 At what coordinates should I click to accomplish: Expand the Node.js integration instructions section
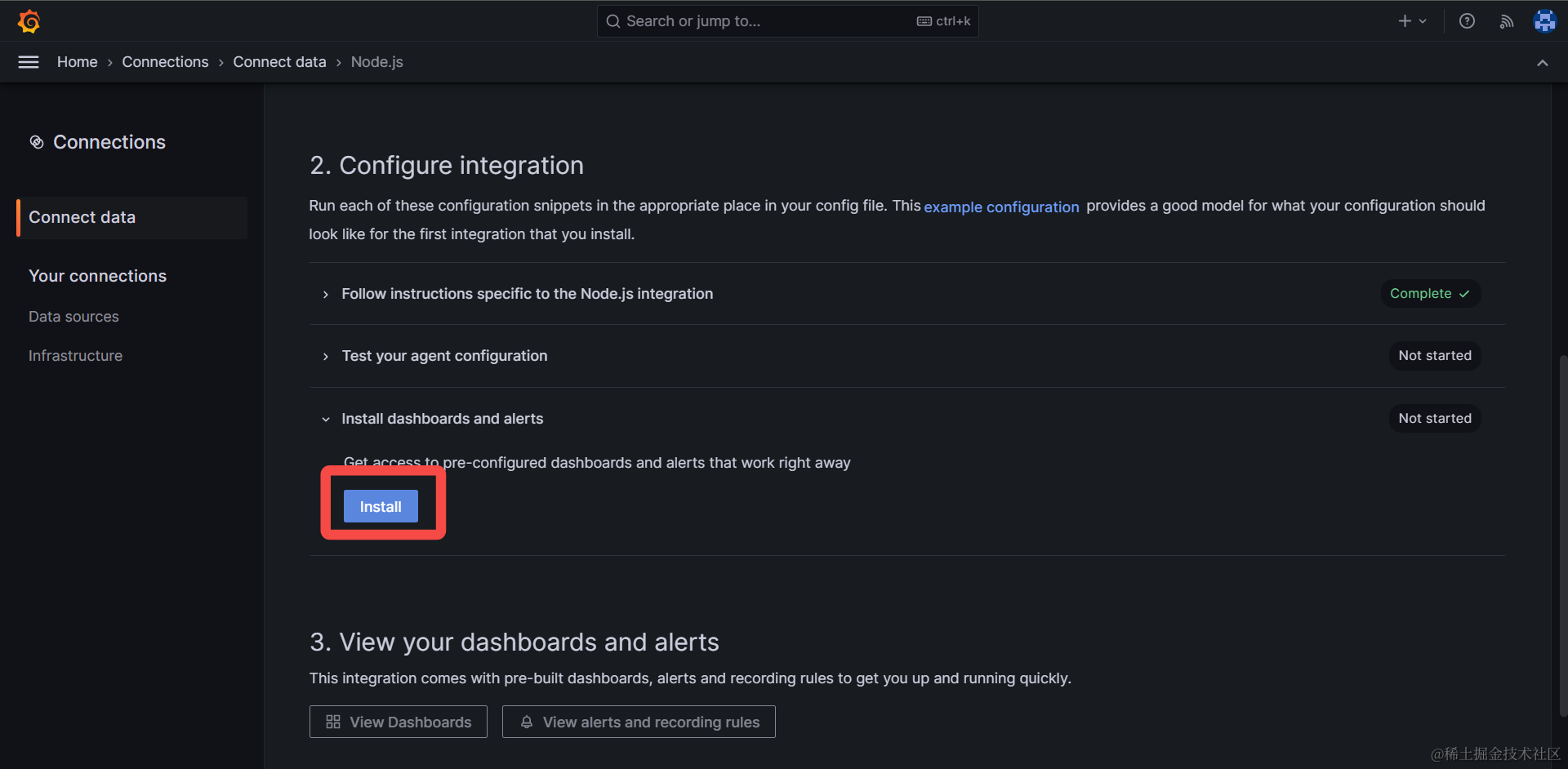pos(326,294)
